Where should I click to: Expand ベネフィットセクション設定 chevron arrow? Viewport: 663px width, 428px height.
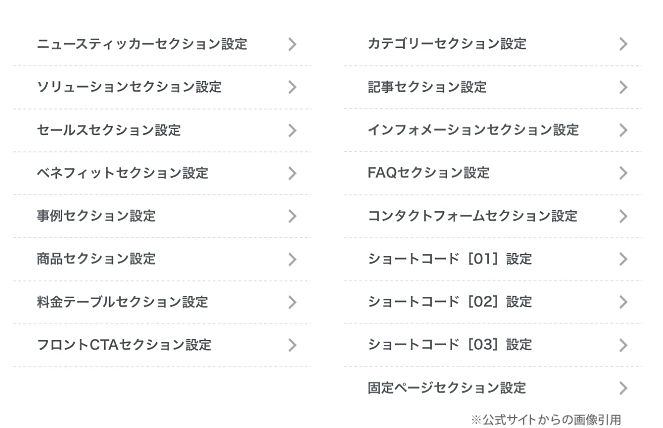click(292, 173)
